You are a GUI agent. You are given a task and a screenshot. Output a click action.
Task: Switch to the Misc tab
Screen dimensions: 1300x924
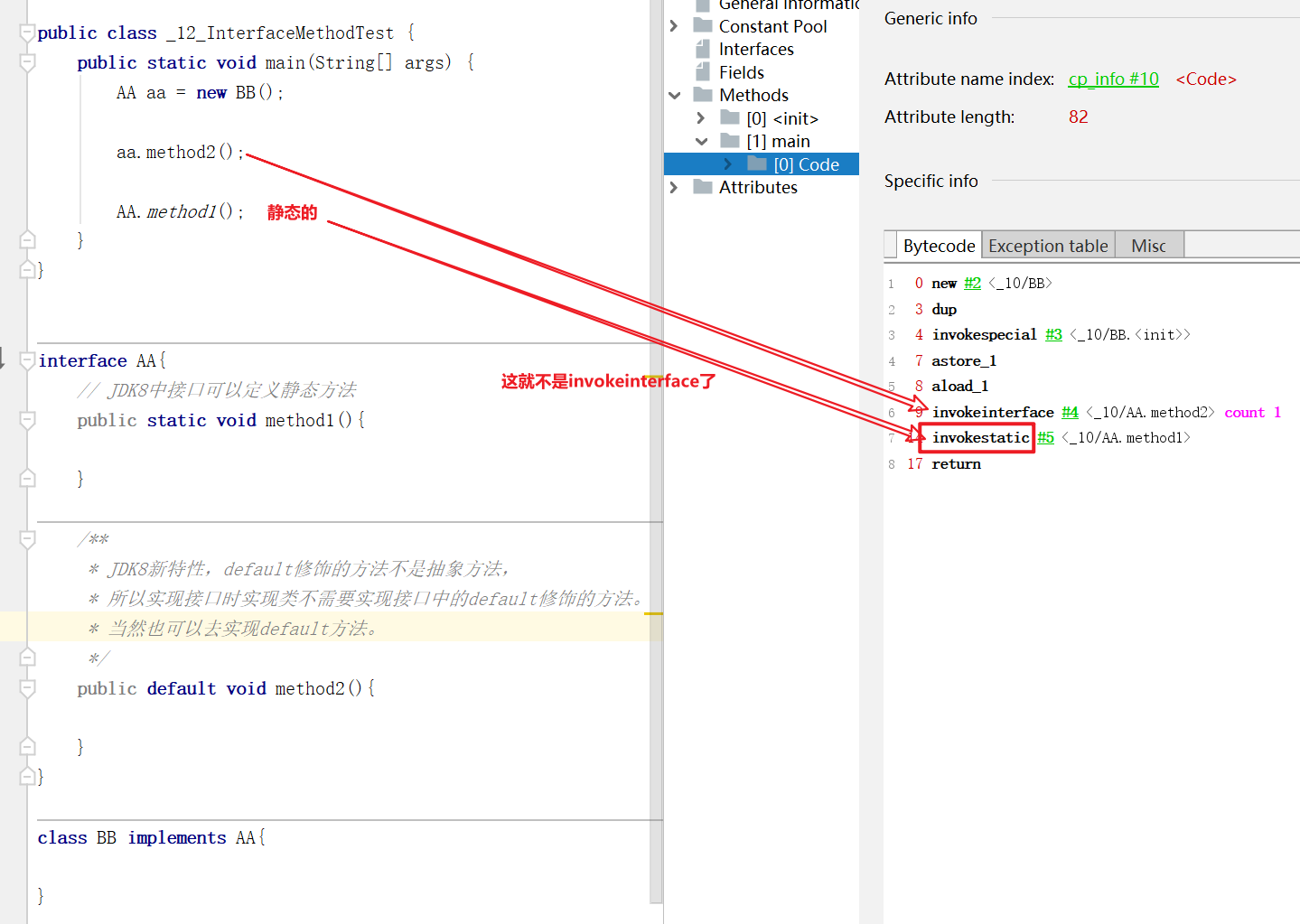click(x=1148, y=246)
